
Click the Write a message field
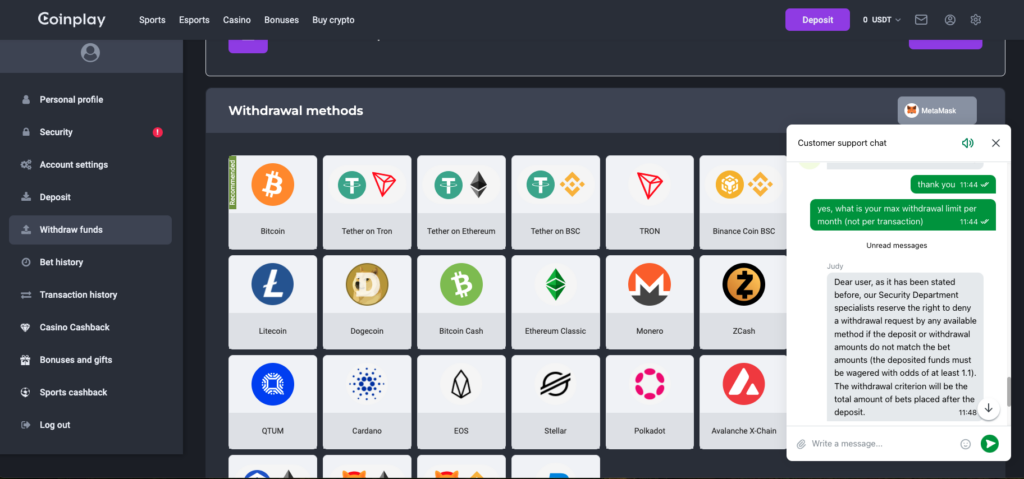point(882,444)
